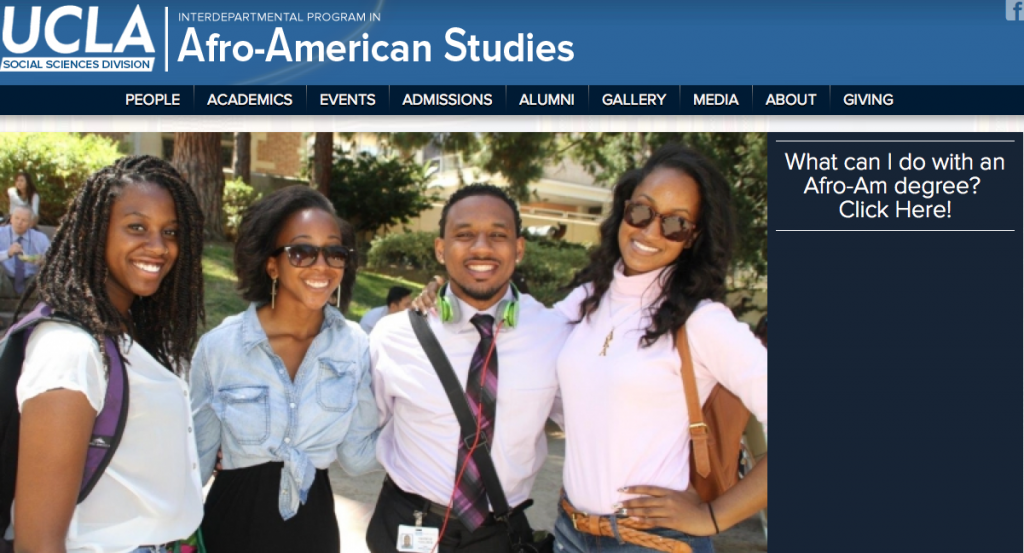Image resolution: width=1024 pixels, height=553 pixels.
Task: Click the students group banner photo
Action: [383, 343]
